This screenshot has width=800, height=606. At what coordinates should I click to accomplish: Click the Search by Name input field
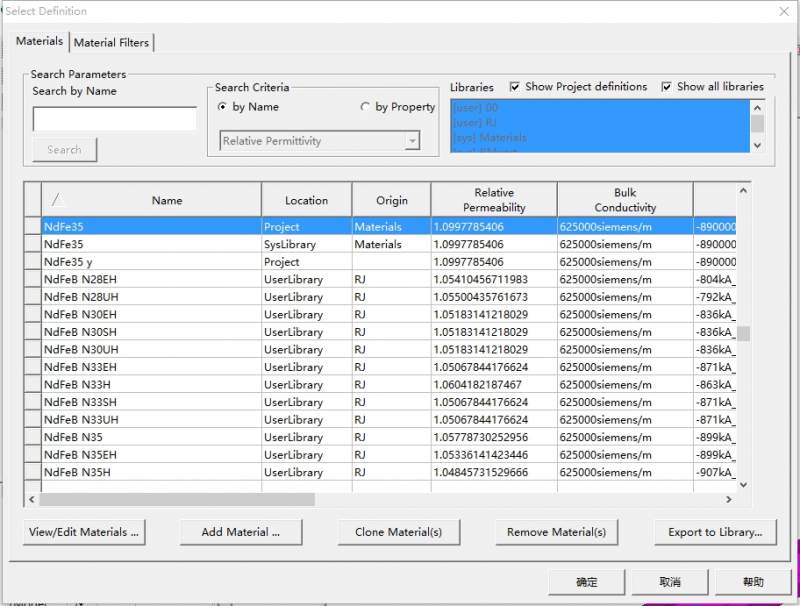(115, 119)
